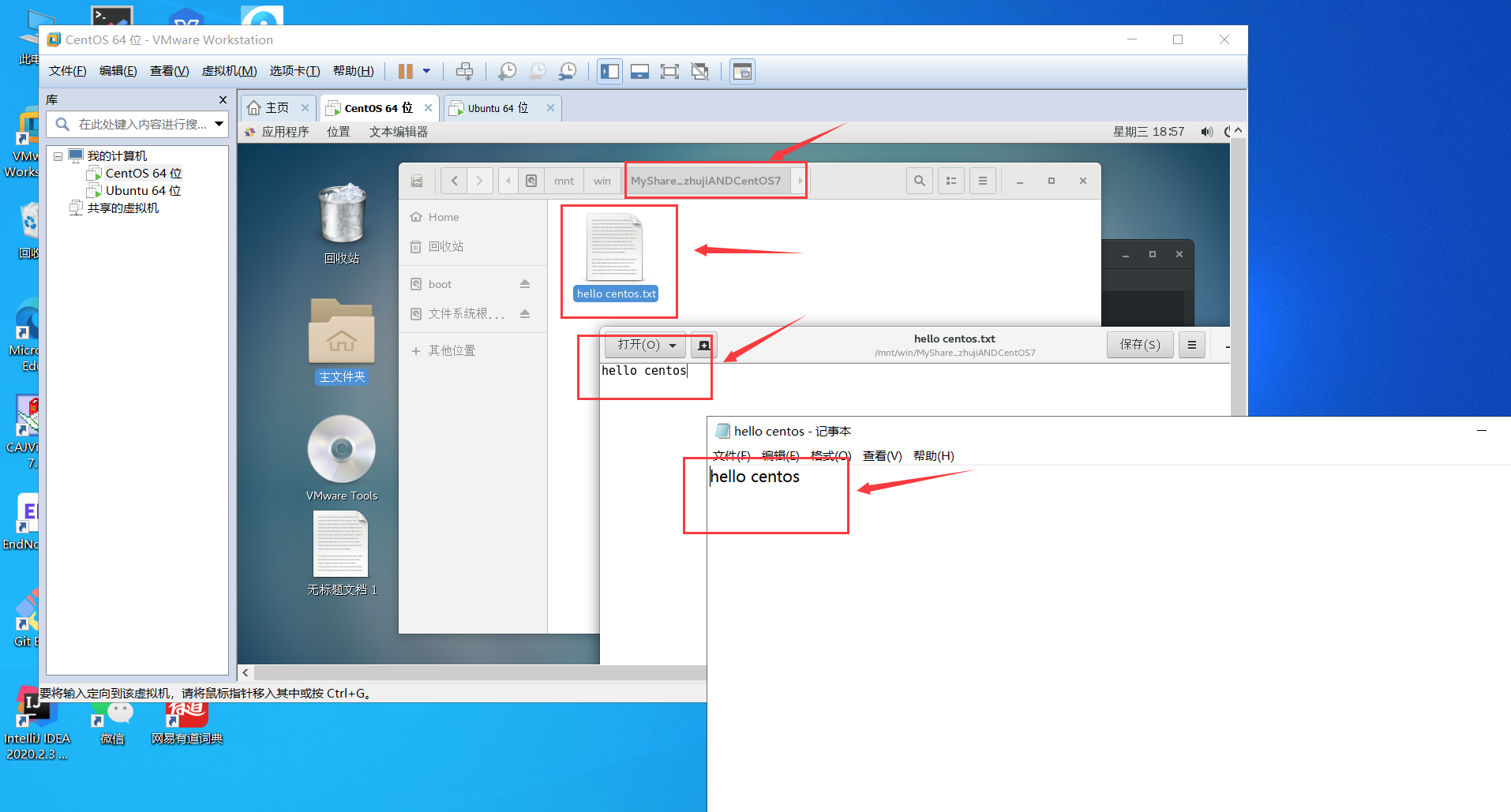Collapse the 我的计算机 tree node
The width and height of the screenshot is (1511, 812).
point(58,155)
